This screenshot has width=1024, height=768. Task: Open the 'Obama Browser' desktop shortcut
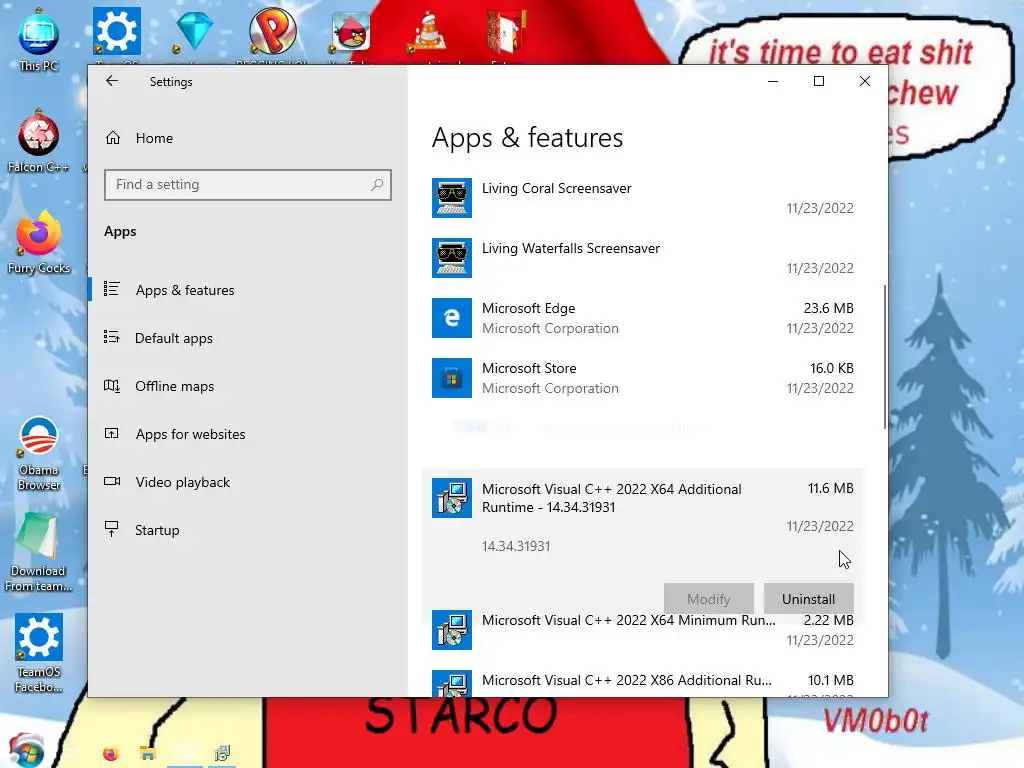click(x=39, y=453)
